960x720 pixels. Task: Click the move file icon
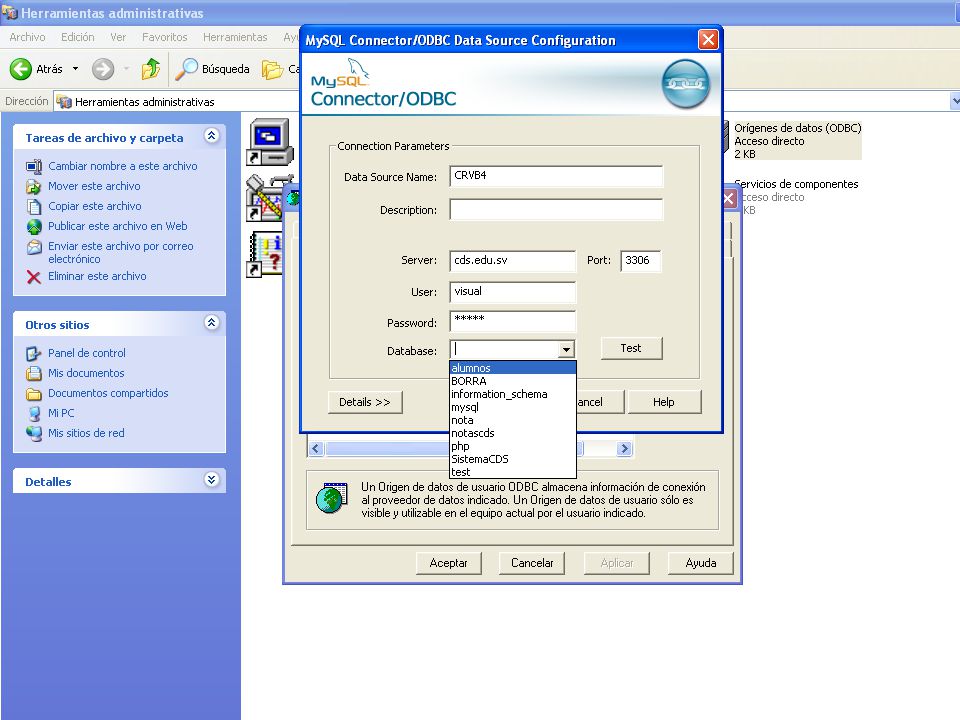(x=34, y=187)
